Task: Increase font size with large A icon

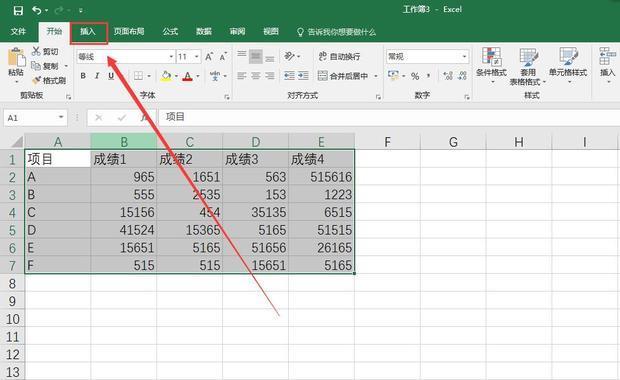Action: 209,57
